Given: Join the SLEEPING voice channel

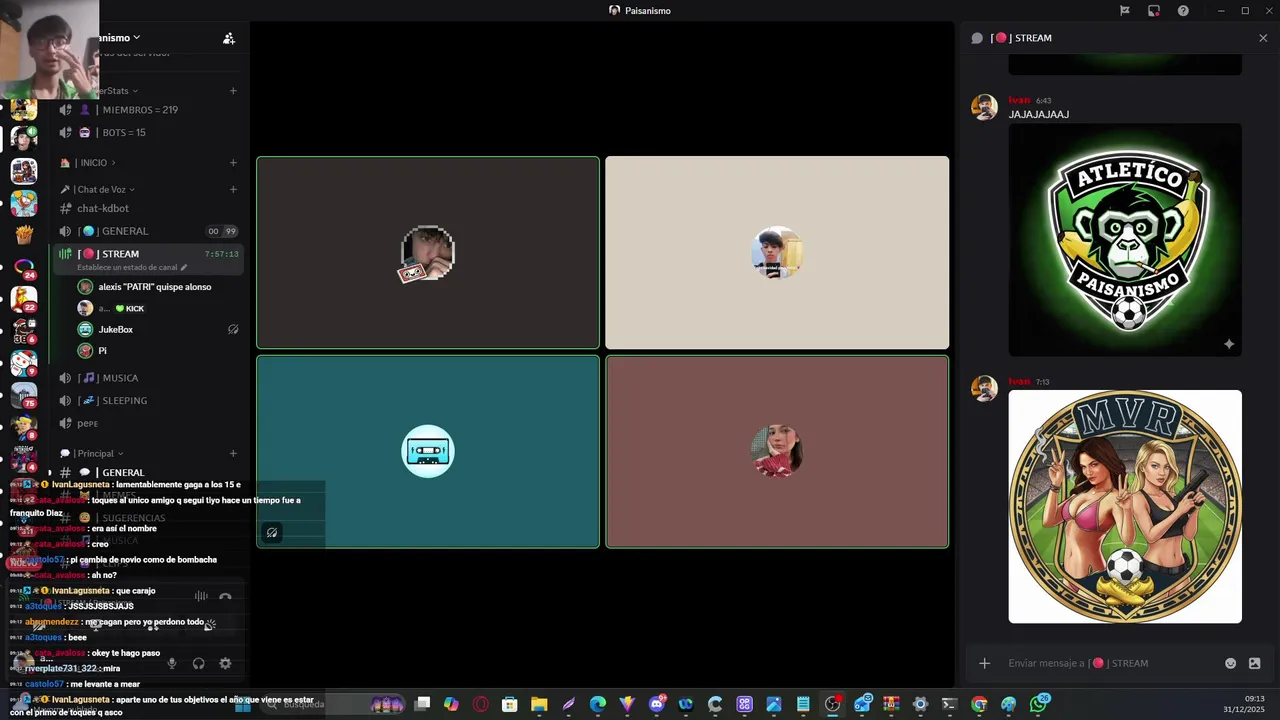Looking at the screenshot, I should [x=148, y=401].
